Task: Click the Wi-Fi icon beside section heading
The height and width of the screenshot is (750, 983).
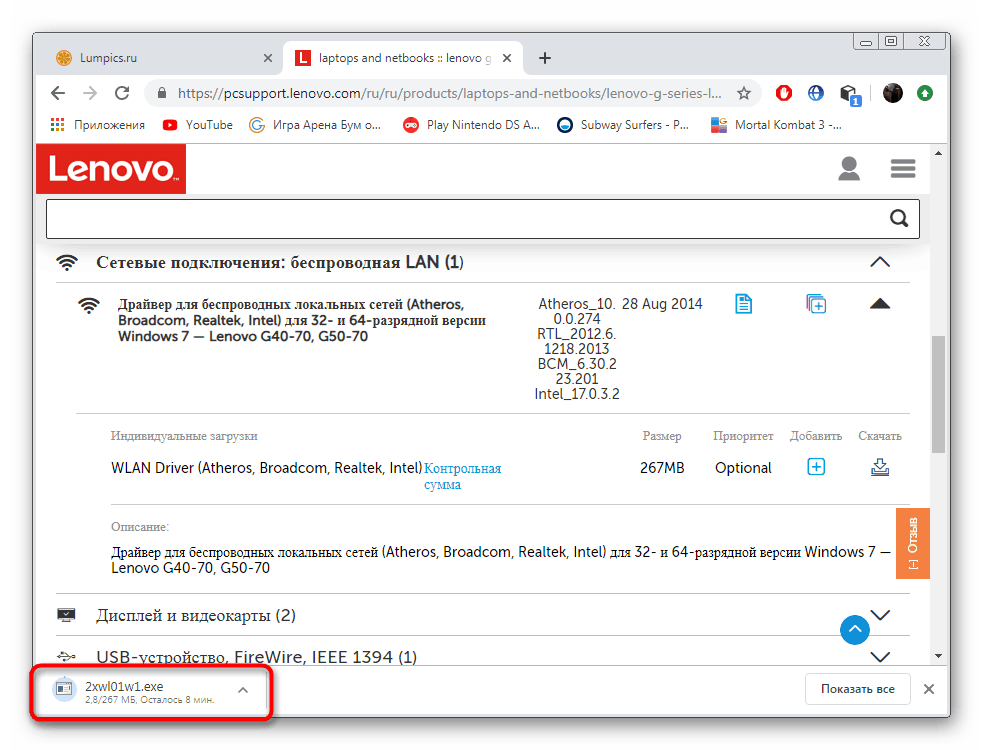Action: click(67, 262)
